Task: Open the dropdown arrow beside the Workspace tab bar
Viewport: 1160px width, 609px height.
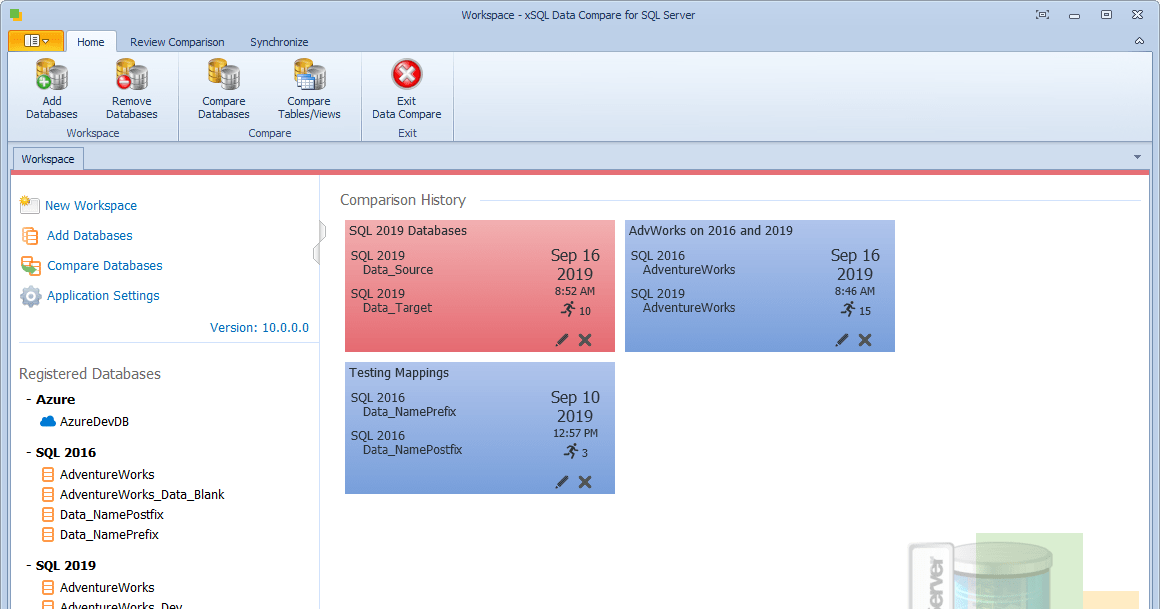Action: coord(1137,157)
